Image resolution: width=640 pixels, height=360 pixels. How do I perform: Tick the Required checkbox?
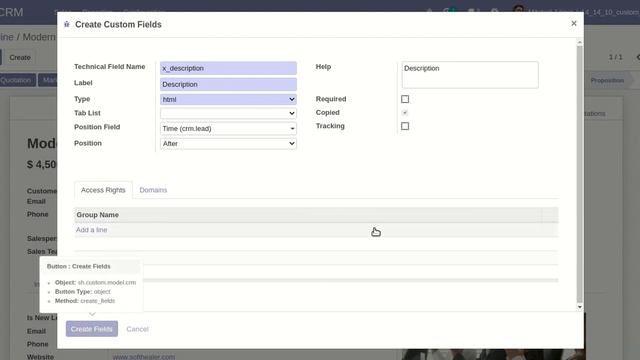(x=405, y=99)
